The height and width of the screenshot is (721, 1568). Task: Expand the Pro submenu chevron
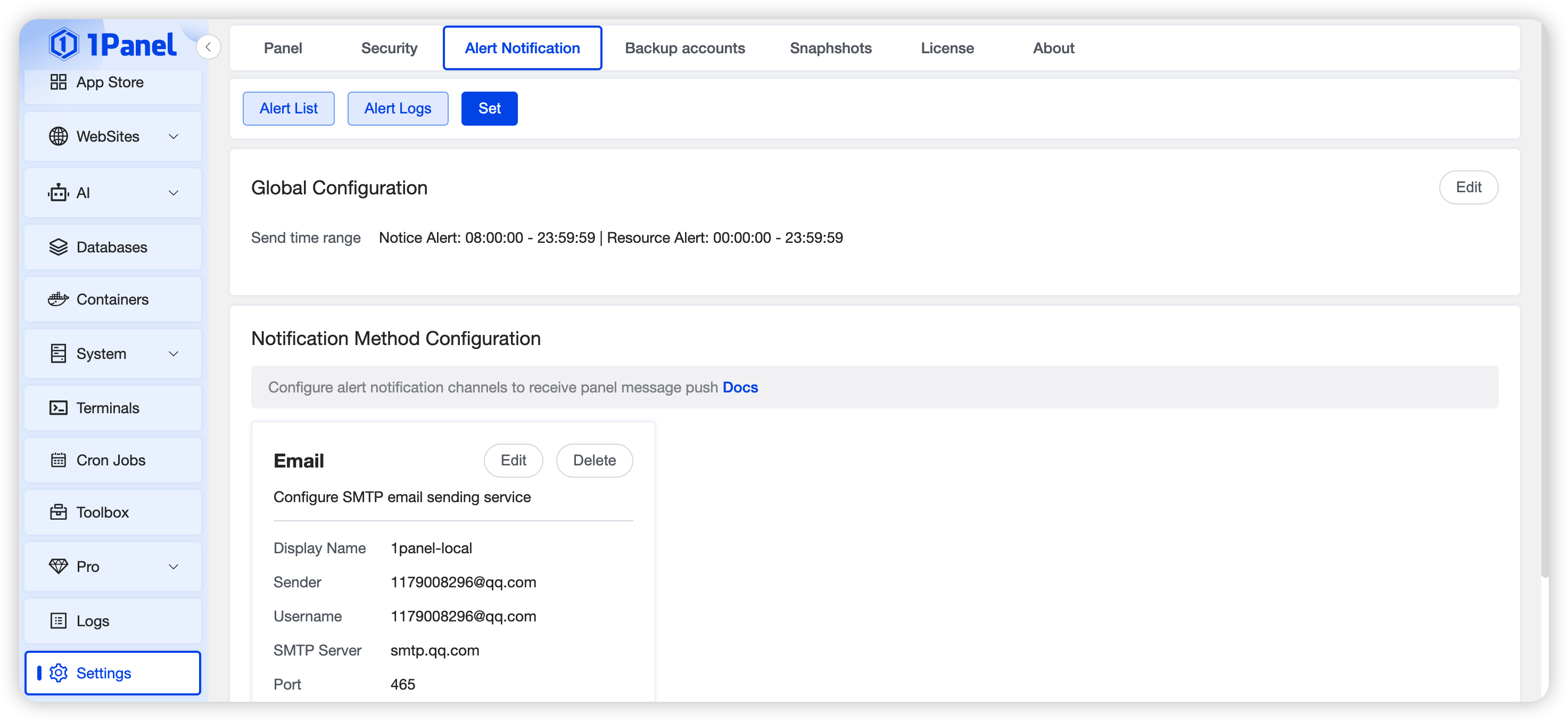point(174,567)
